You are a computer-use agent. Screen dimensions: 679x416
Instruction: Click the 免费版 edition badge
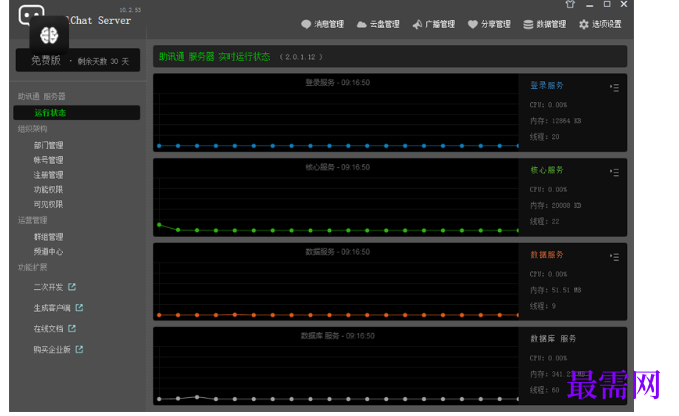tap(46, 61)
